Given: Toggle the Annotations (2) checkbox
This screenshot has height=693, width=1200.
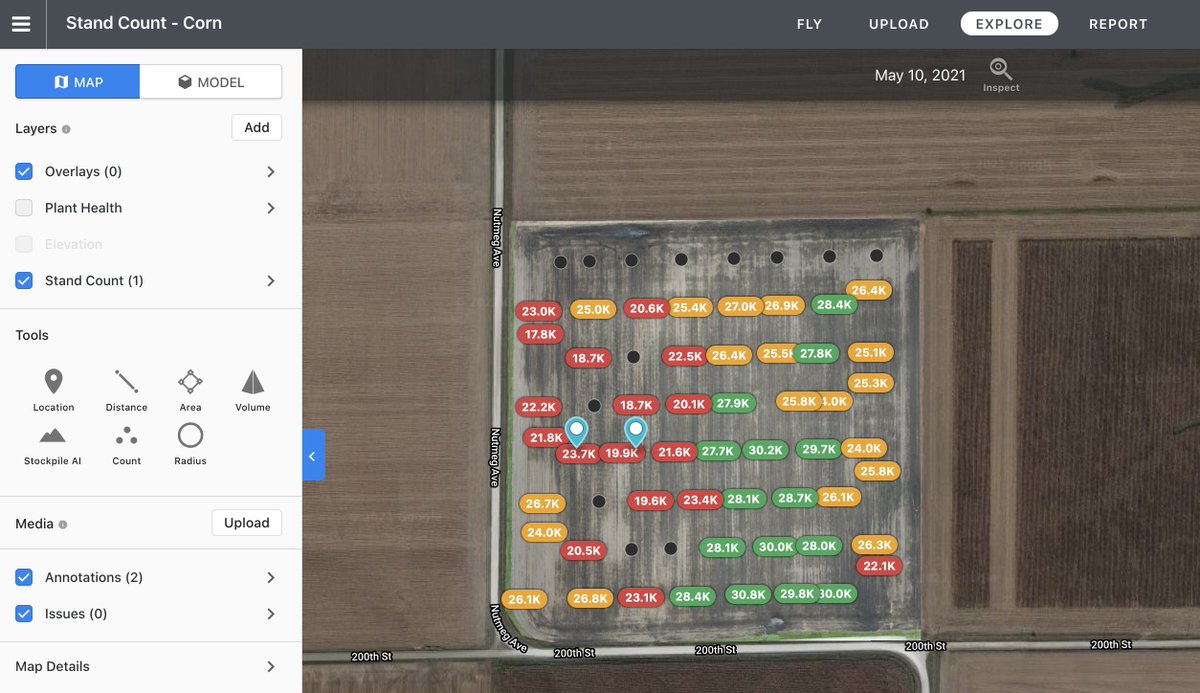Looking at the screenshot, I should tap(24, 578).
